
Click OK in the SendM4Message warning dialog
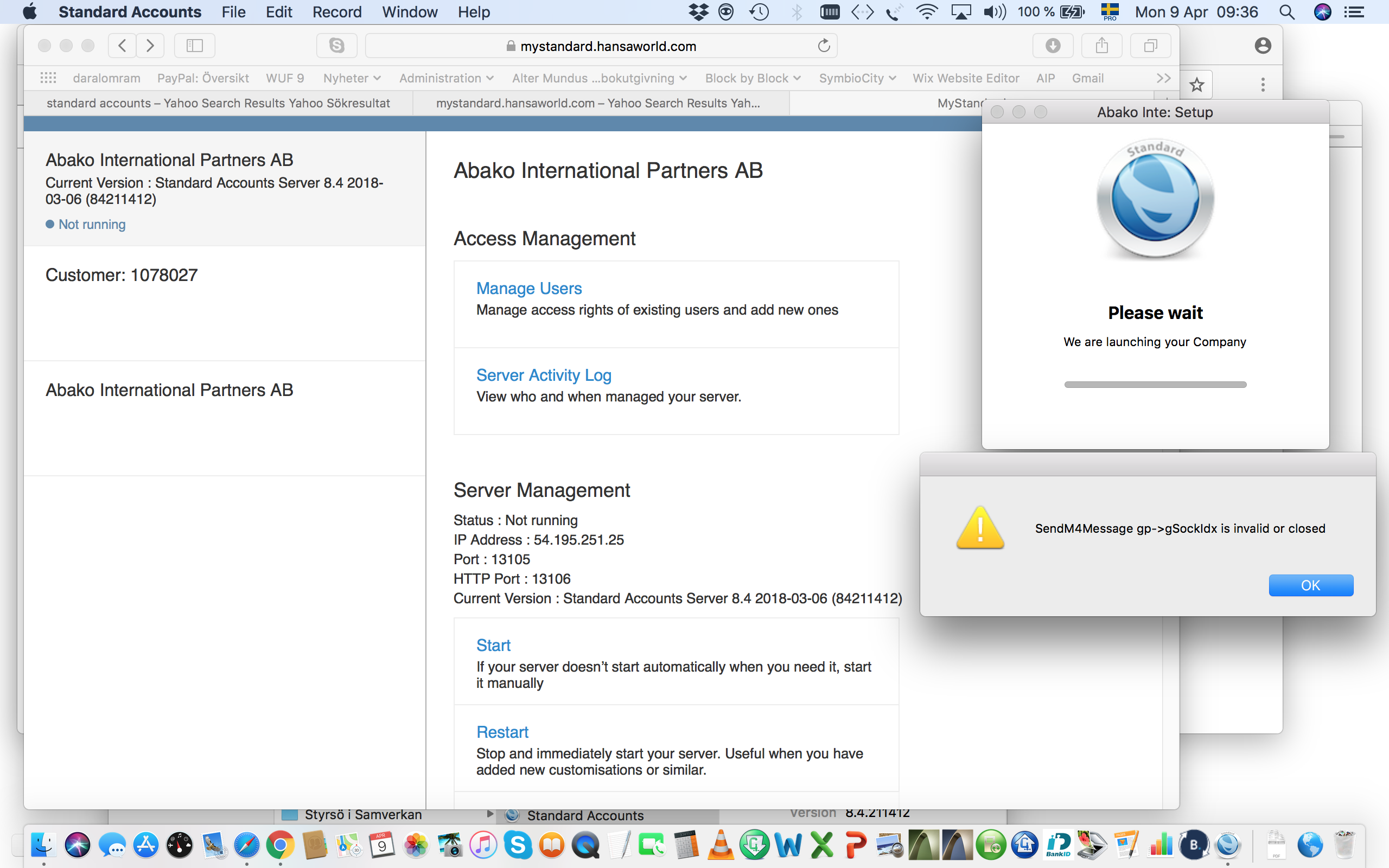tap(1310, 585)
